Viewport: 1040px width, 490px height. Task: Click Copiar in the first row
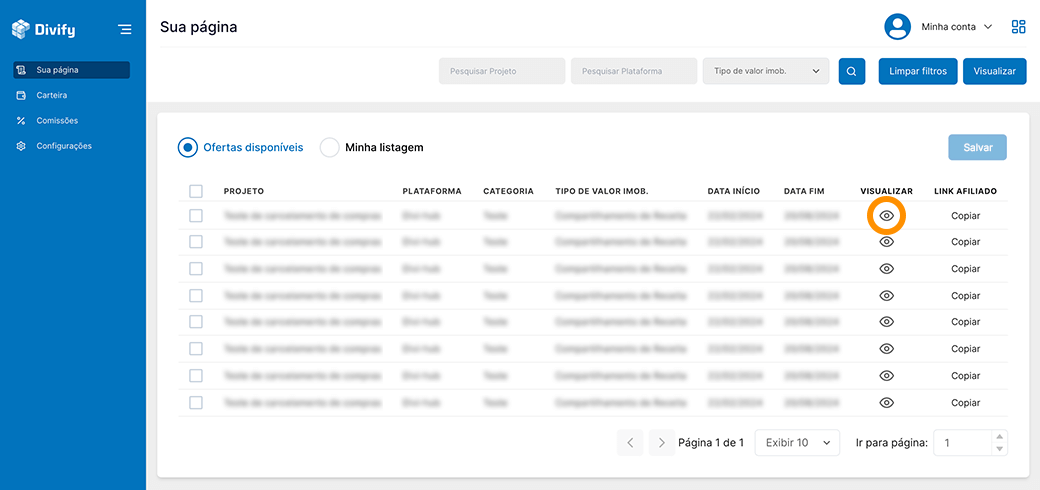tap(965, 215)
